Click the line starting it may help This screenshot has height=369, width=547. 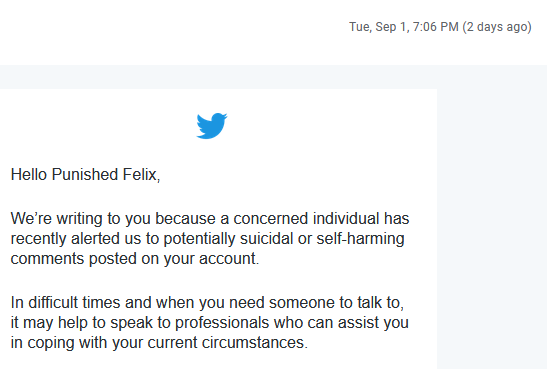(210, 323)
